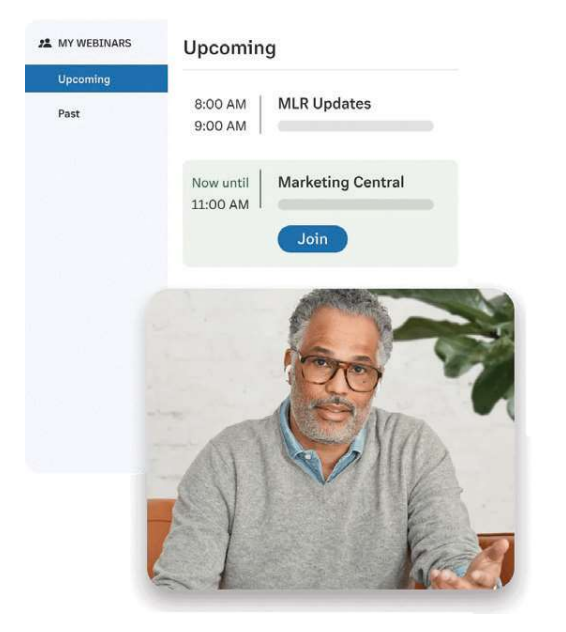Click the MY WEBINARS header label
The image size is (566, 632).
point(95,43)
